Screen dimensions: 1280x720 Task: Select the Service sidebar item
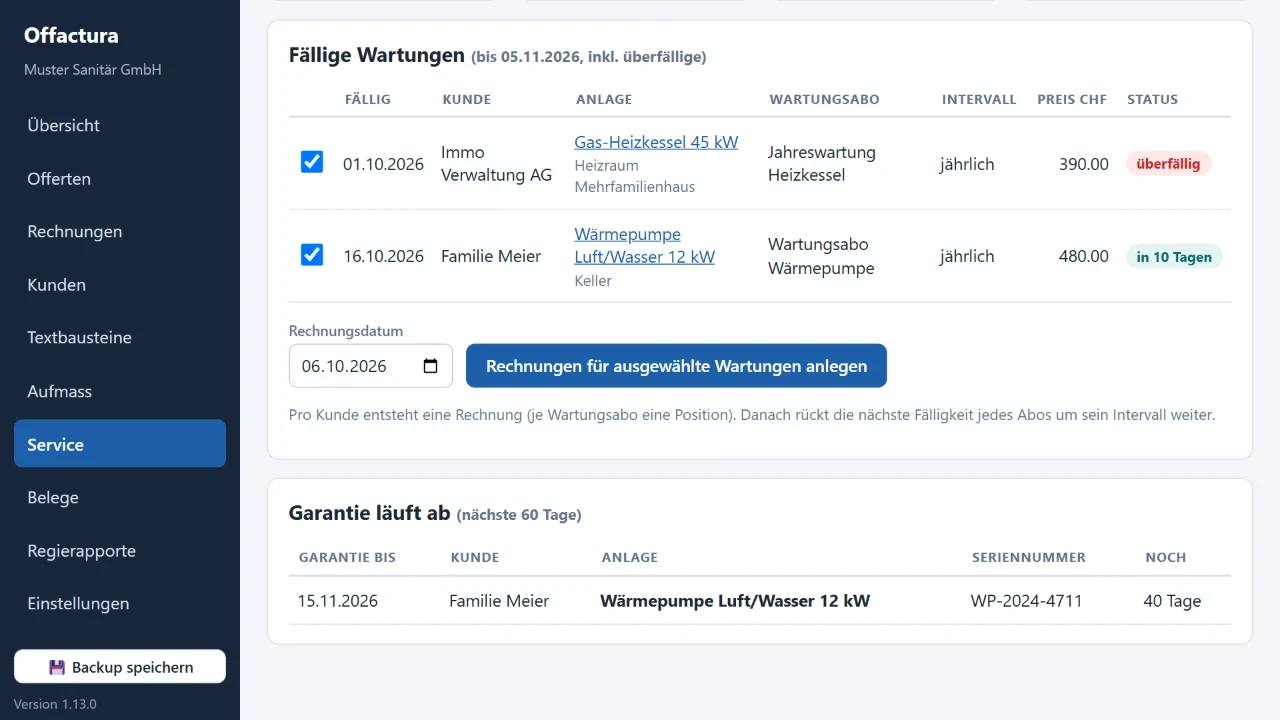120,444
